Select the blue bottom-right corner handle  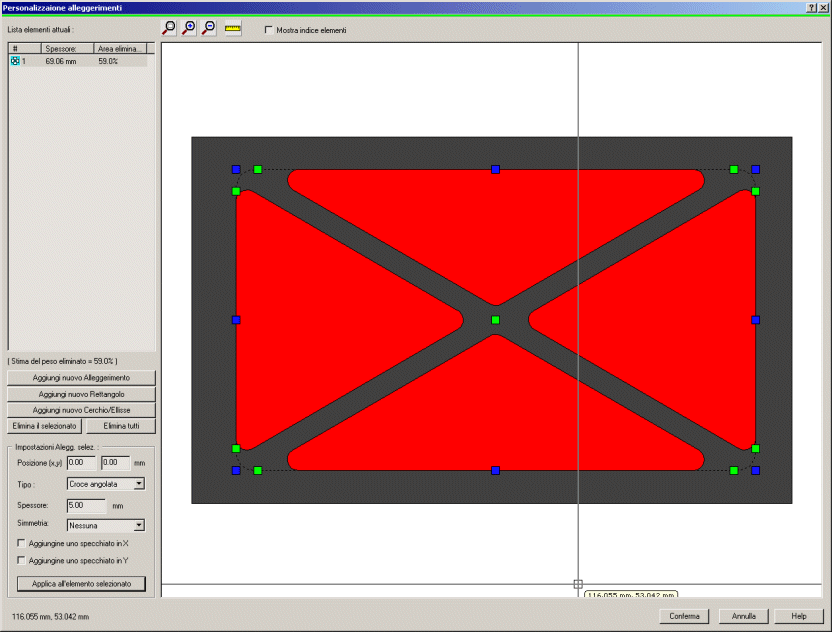point(756,470)
